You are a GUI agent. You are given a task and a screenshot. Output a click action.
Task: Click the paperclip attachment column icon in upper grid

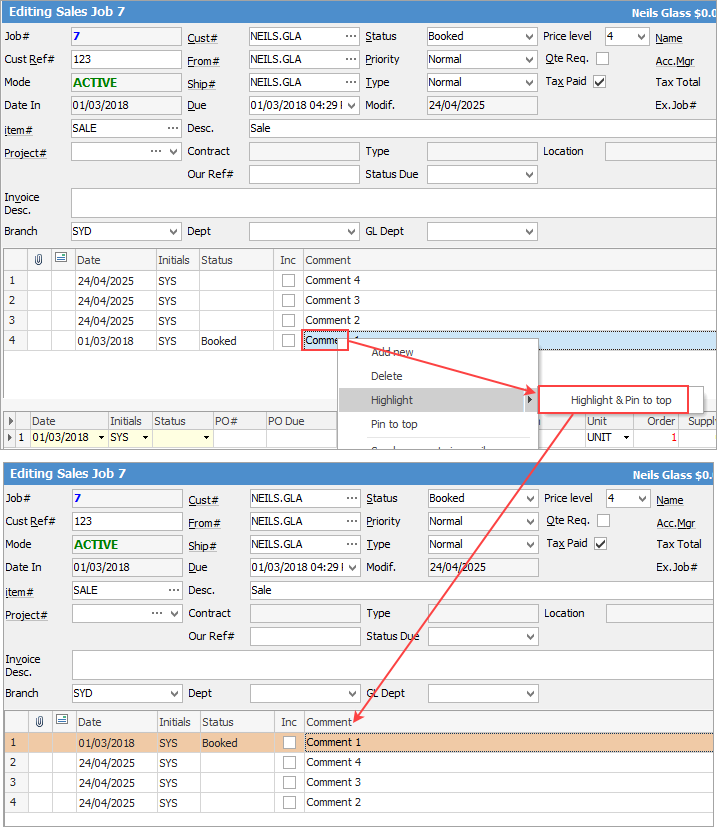39,260
